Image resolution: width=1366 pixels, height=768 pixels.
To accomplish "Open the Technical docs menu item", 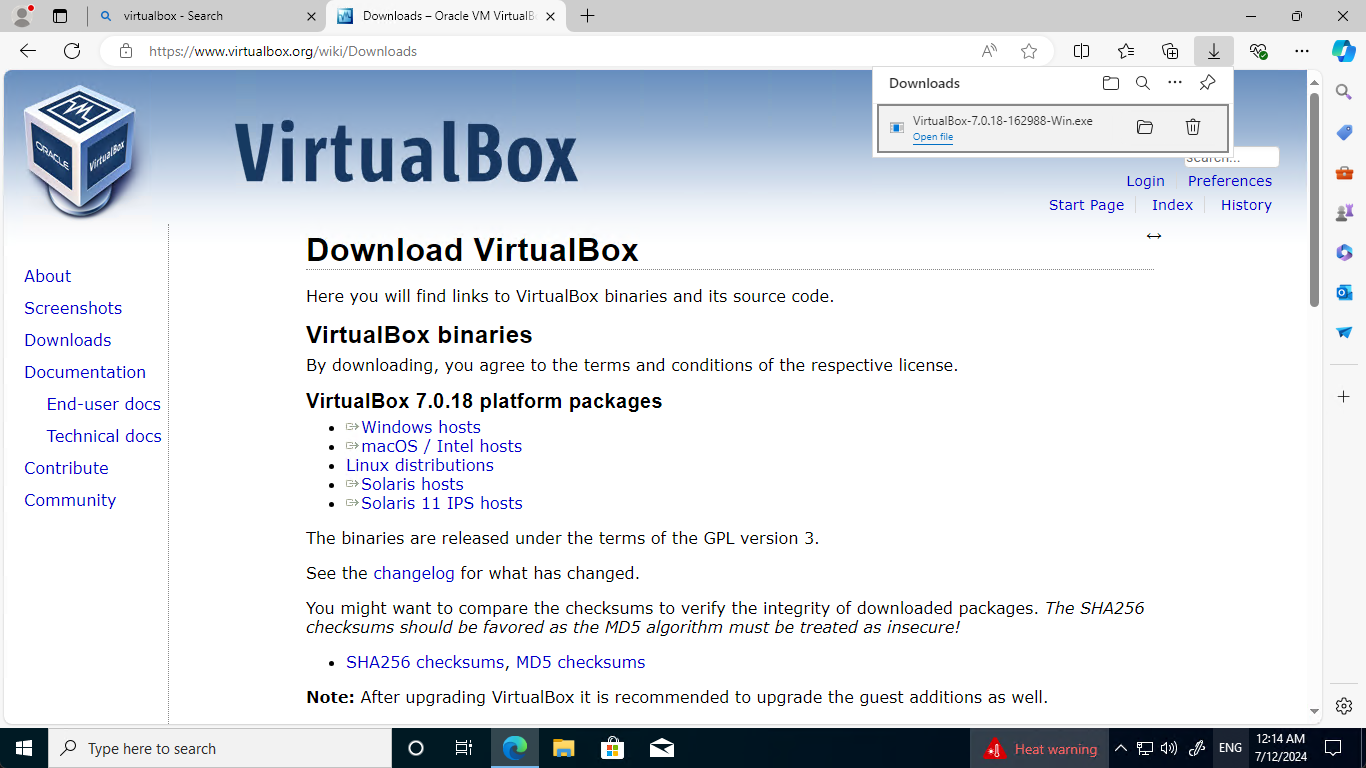I will coord(104,436).
